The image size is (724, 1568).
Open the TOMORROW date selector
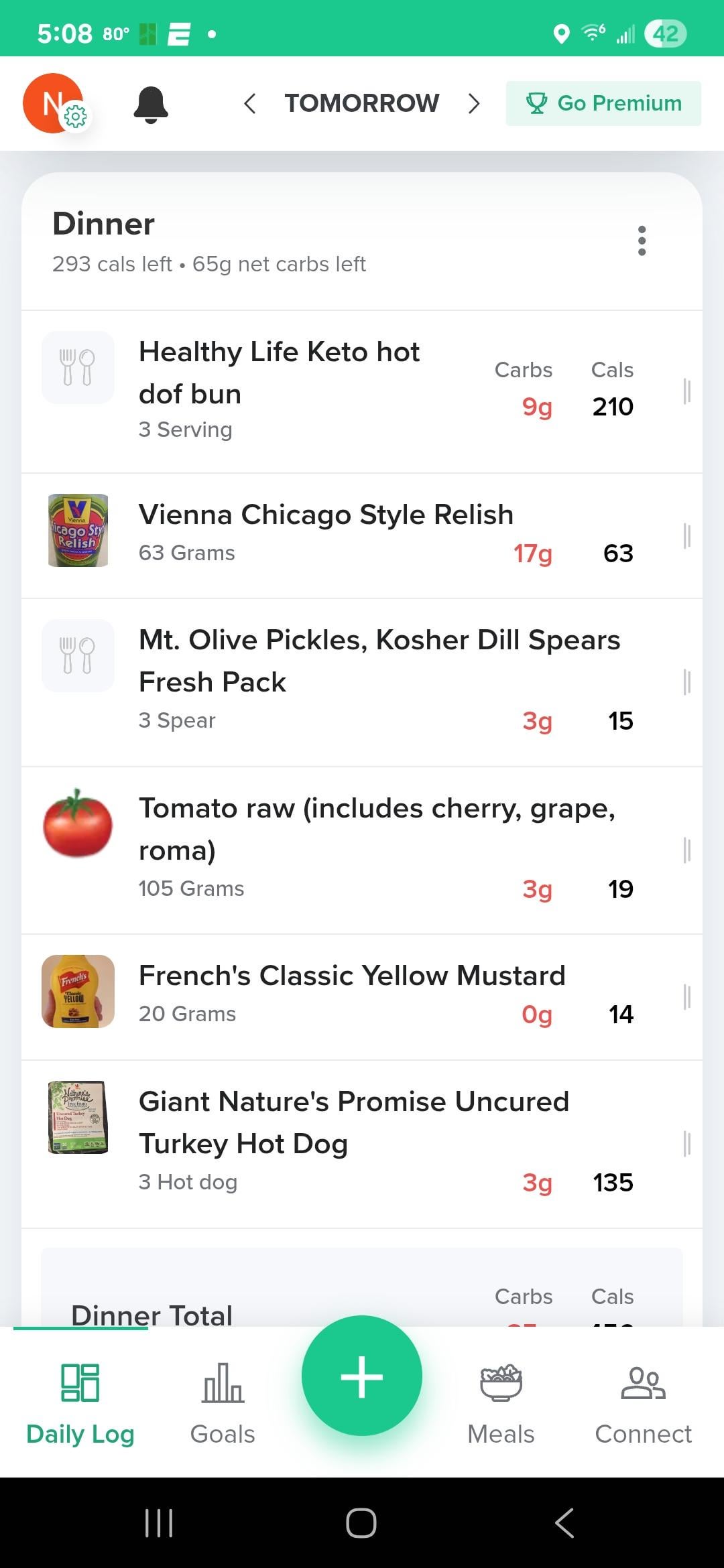click(362, 104)
